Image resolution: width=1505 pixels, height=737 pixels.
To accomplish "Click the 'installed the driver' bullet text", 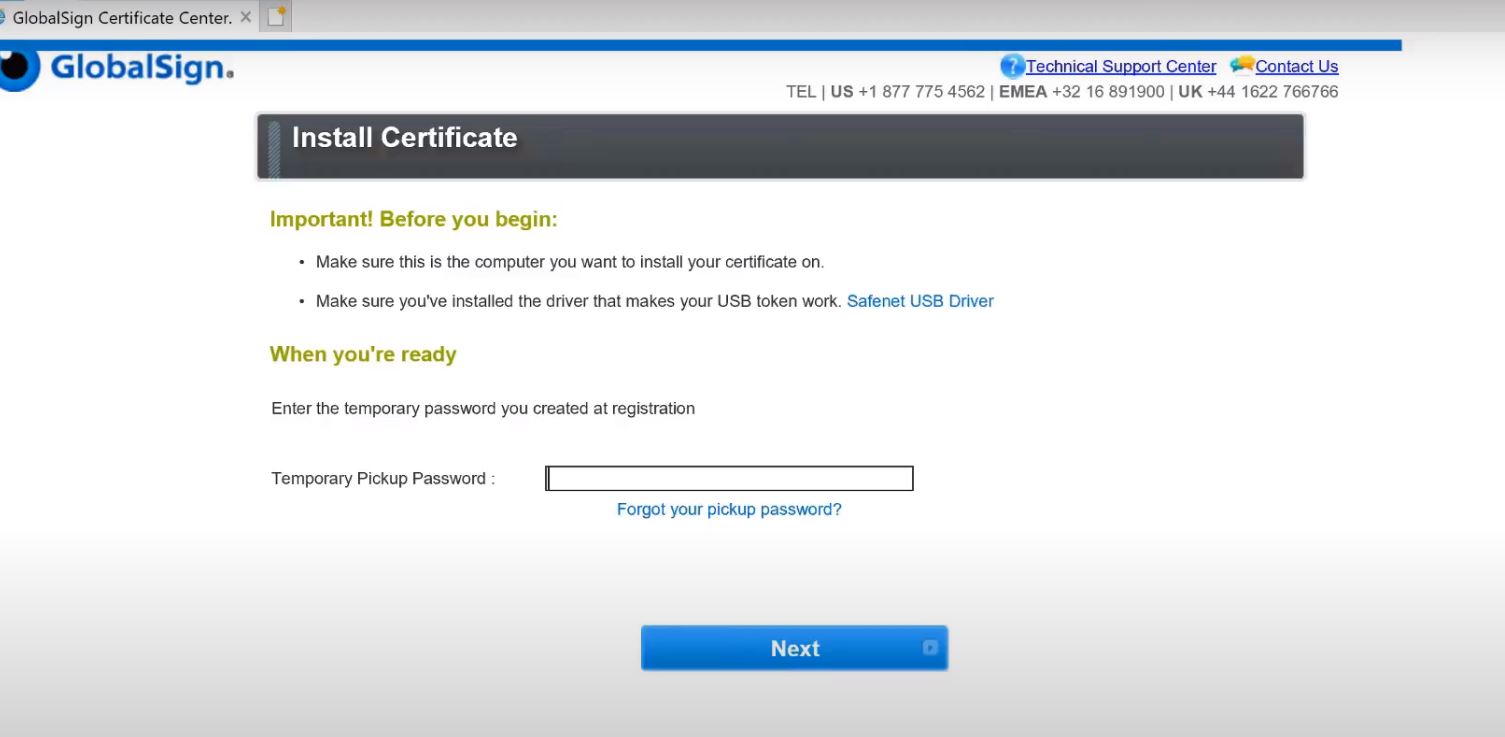I will (579, 301).
